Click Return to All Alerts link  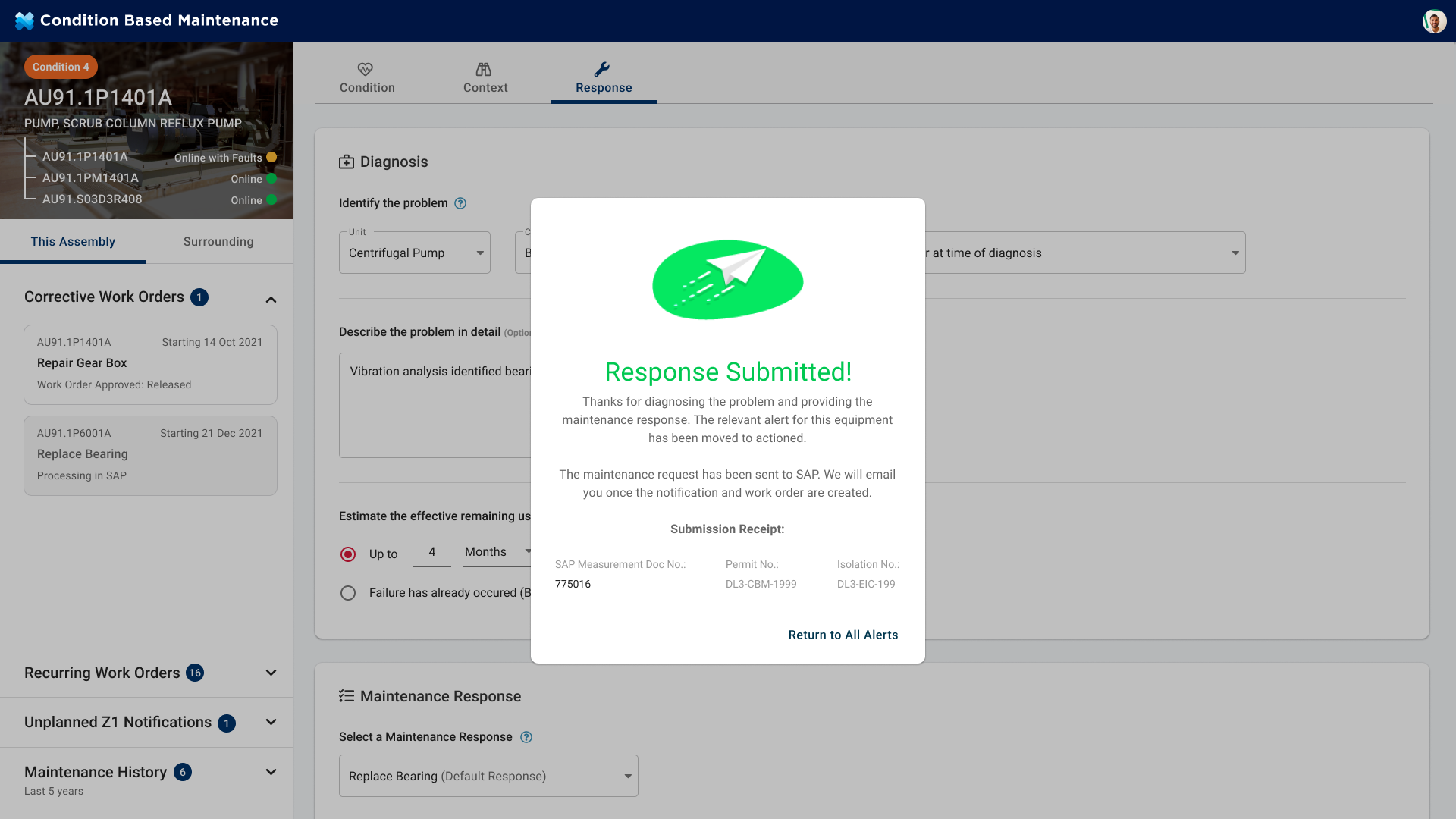pos(843,635)
